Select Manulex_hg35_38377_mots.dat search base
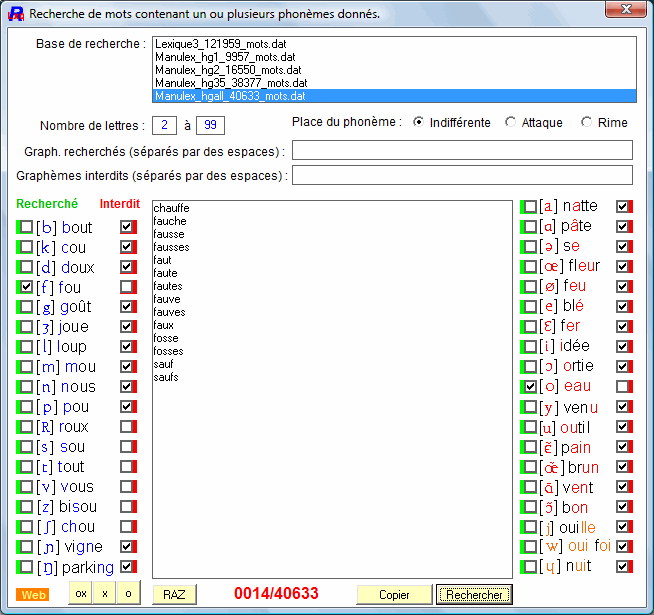654x615 pixels. [x=394, y=83]
